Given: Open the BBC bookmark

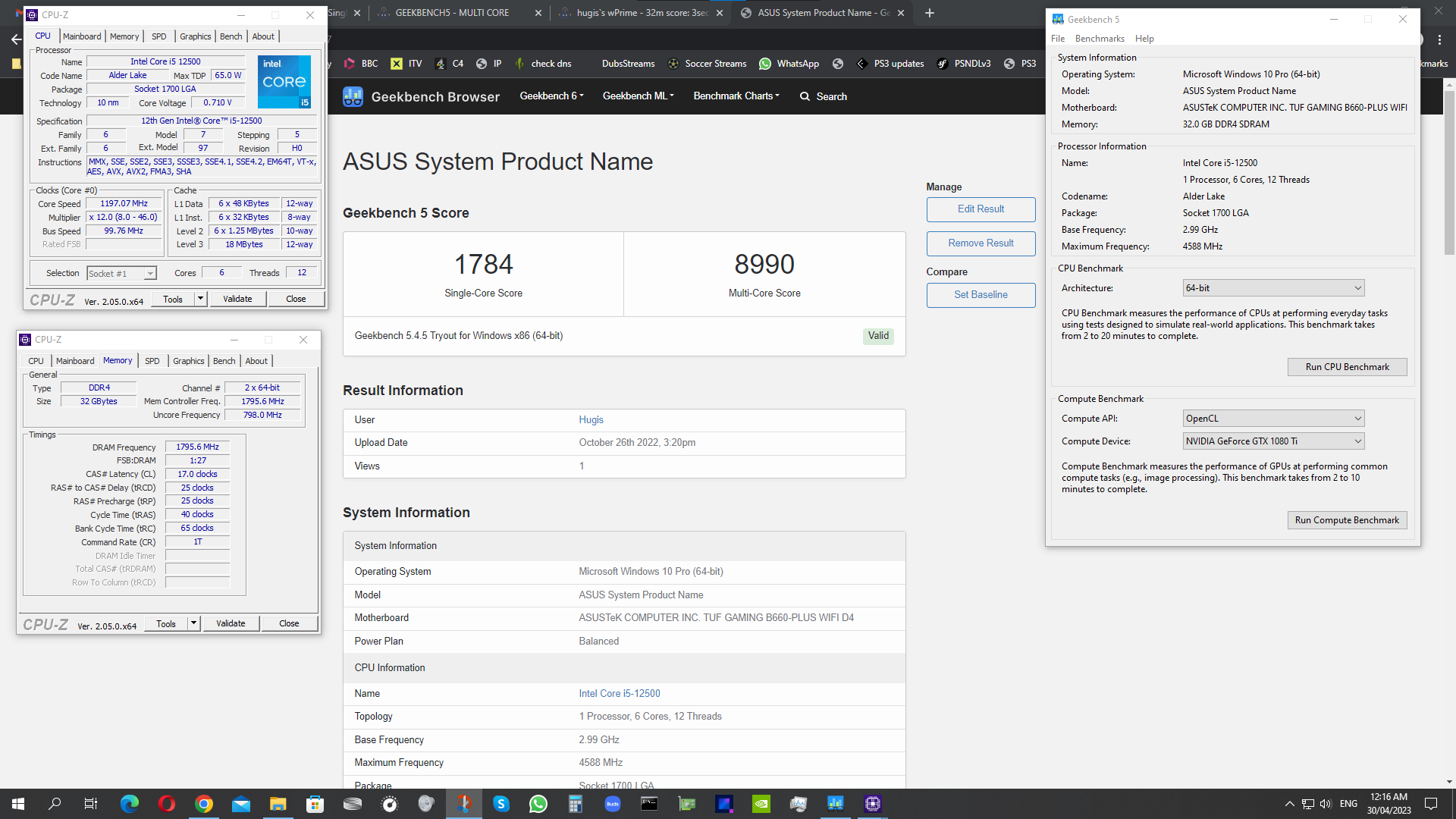Looking at the screenshot, I should (361, 64).
